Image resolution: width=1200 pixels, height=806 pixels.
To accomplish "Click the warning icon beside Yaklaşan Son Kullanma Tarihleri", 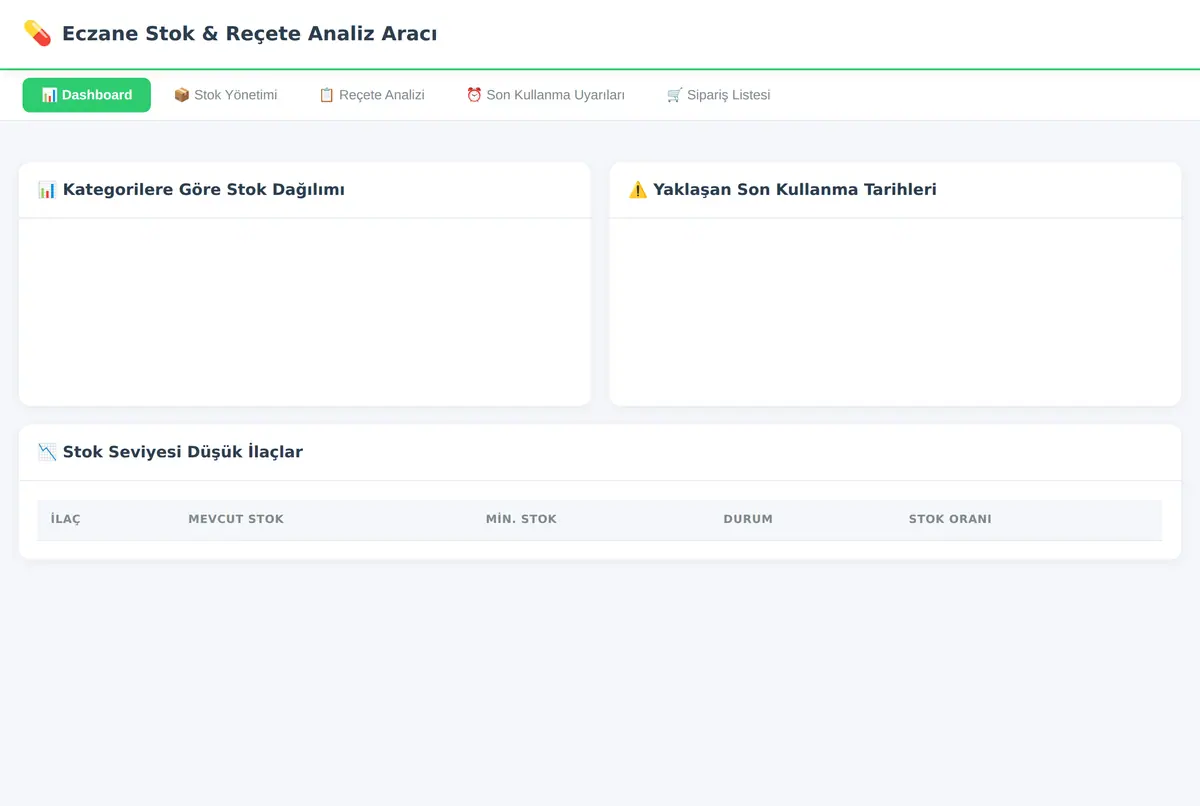I will (638, 190).
